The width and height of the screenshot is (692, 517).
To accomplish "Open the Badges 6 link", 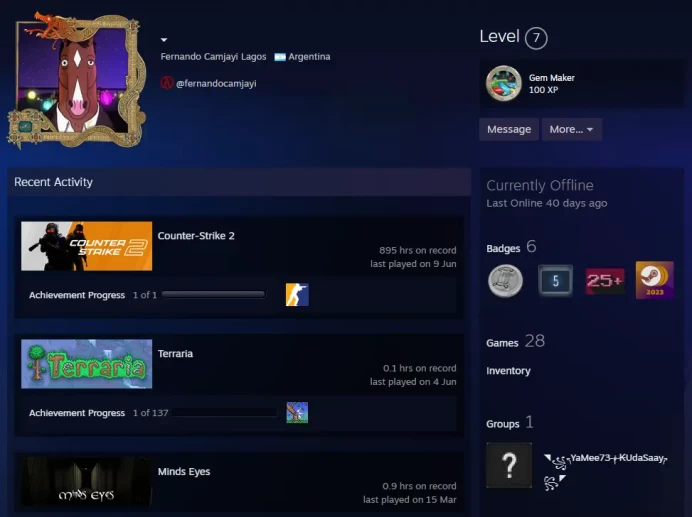I will click(x=511, y=247).
